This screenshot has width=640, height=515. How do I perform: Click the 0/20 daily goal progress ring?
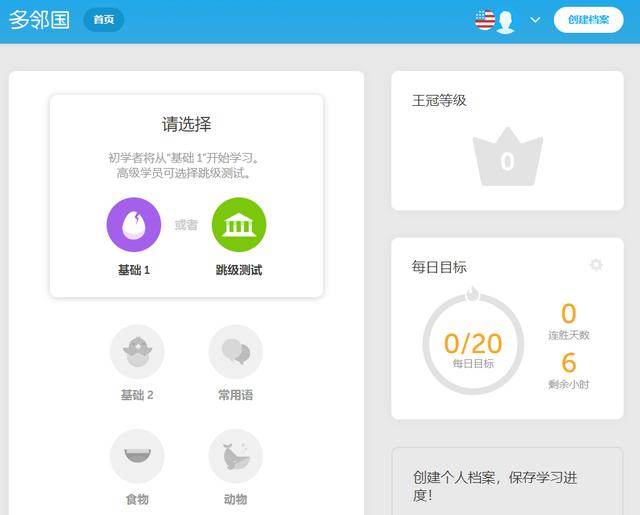473,344
